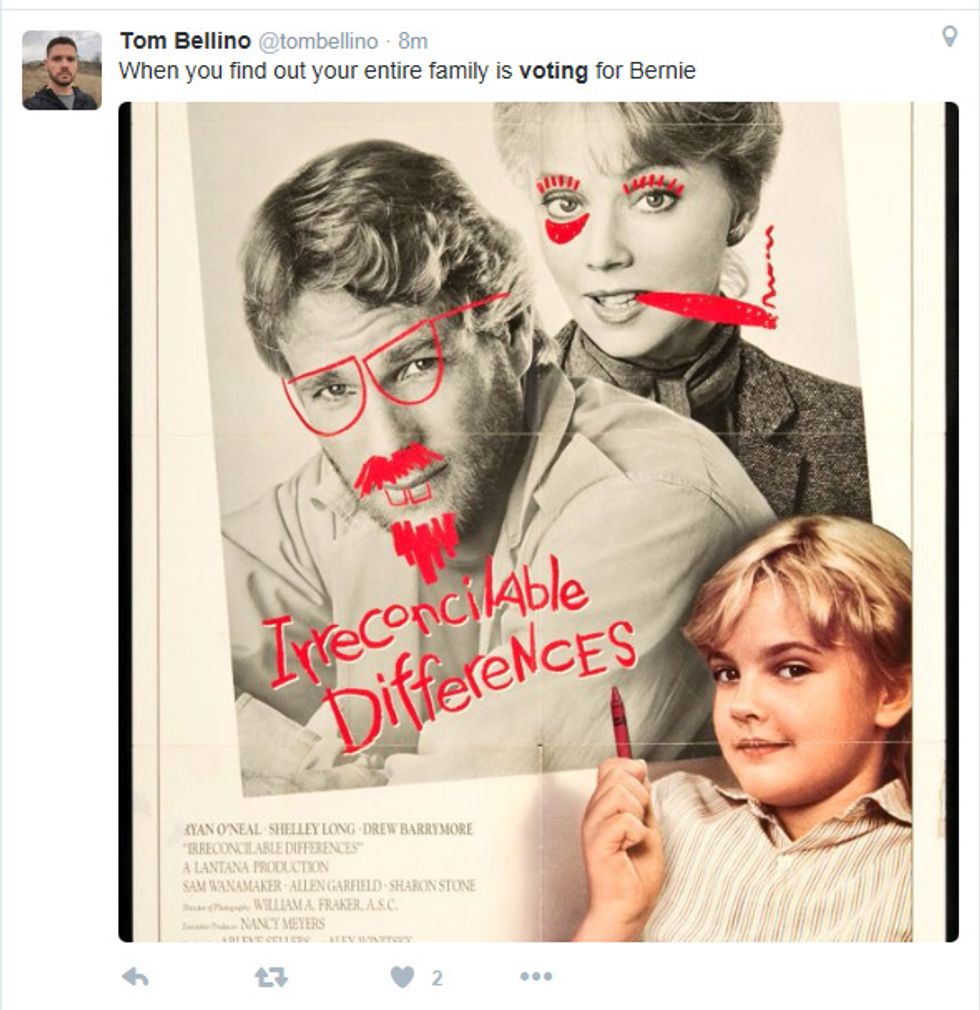The width and height of the screenshot is (980, 1010).
Task: Click the location pin icon
Action: tap(949, 36)
